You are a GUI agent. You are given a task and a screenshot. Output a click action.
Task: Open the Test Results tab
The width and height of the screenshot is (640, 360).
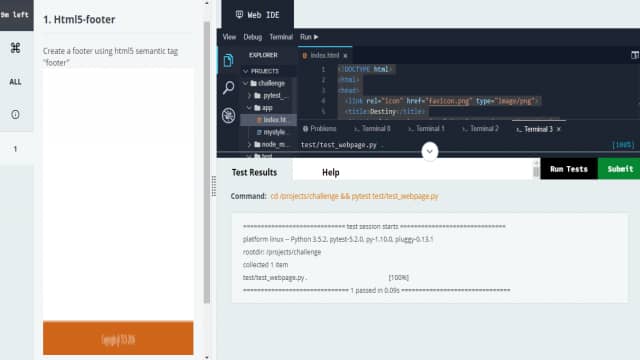point(254,172)
